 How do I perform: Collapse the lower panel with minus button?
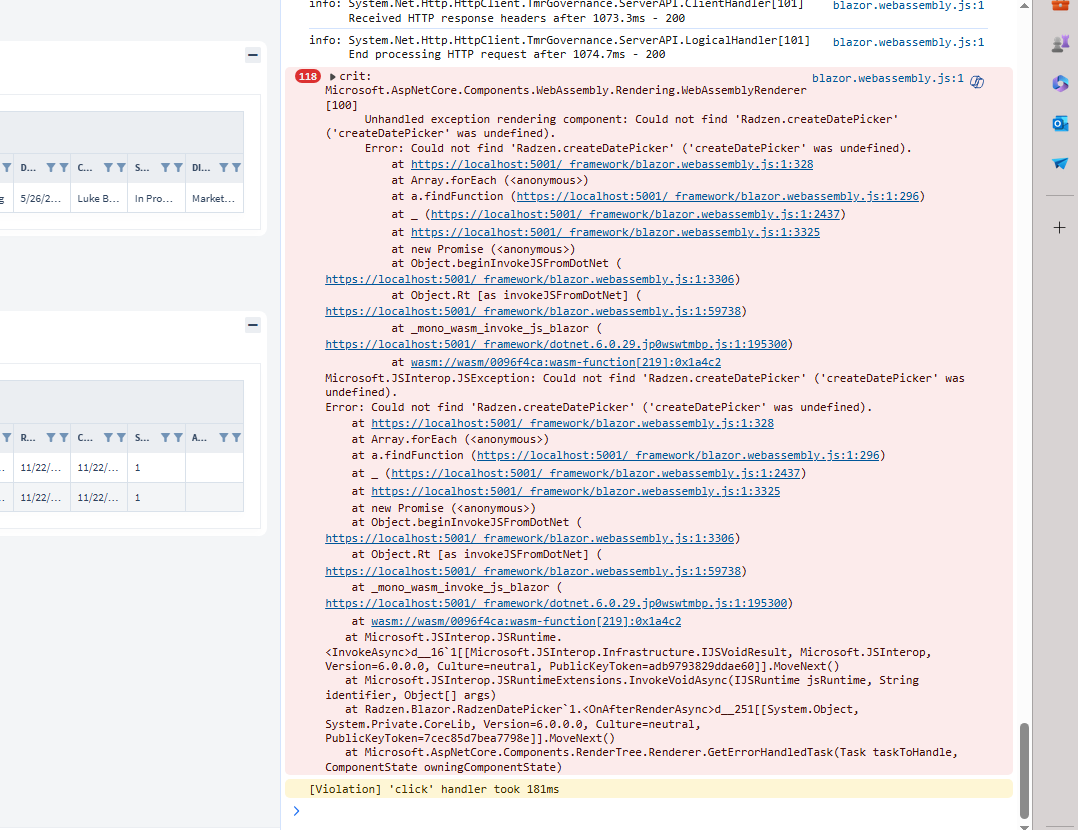pyautogui.click(x=253, y=325)
